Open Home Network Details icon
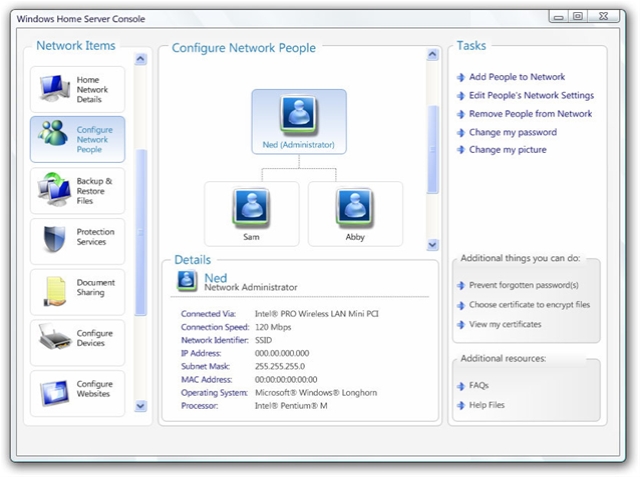The image size is (640, 477). pos(55,89)
